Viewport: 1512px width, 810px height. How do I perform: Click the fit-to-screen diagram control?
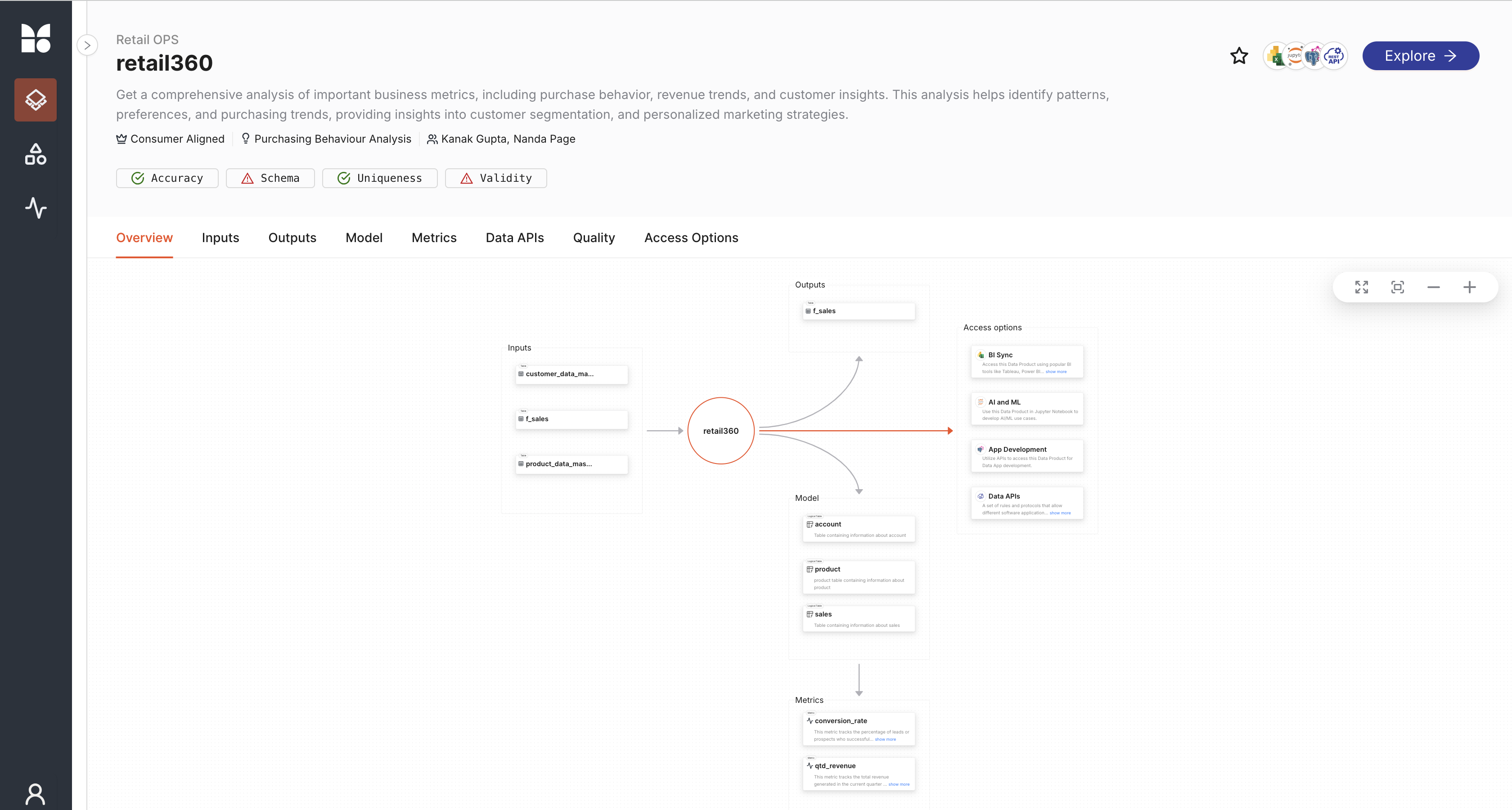point(1398,287)
